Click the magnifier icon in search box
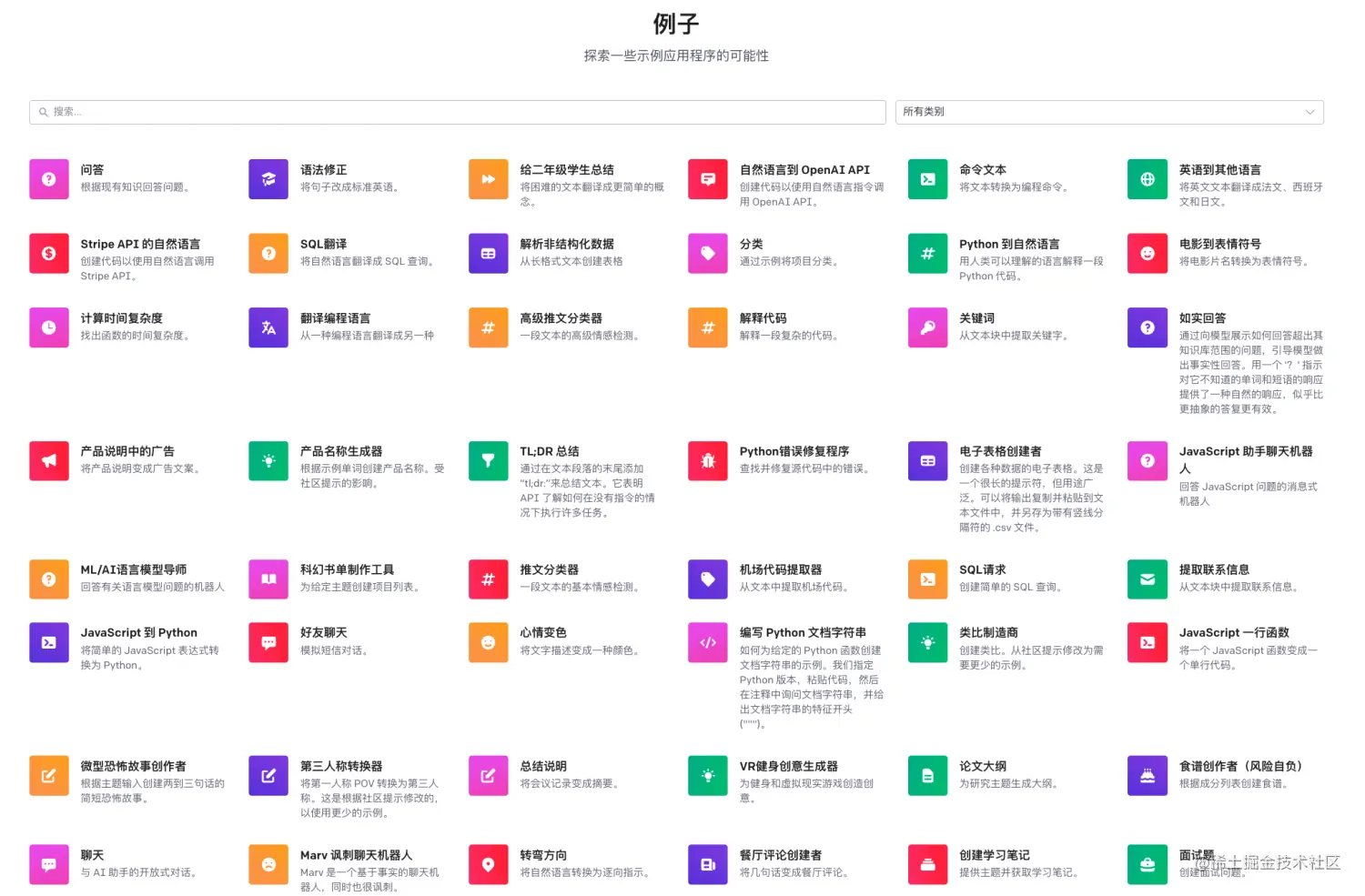 tap(43, 112)
